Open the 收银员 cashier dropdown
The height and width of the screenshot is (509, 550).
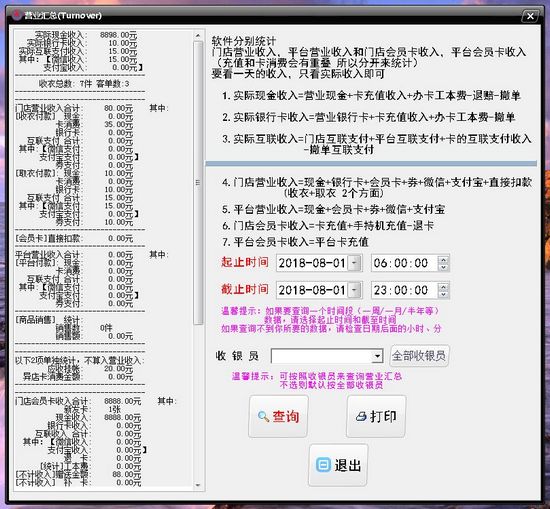click(x=377, y=356)
